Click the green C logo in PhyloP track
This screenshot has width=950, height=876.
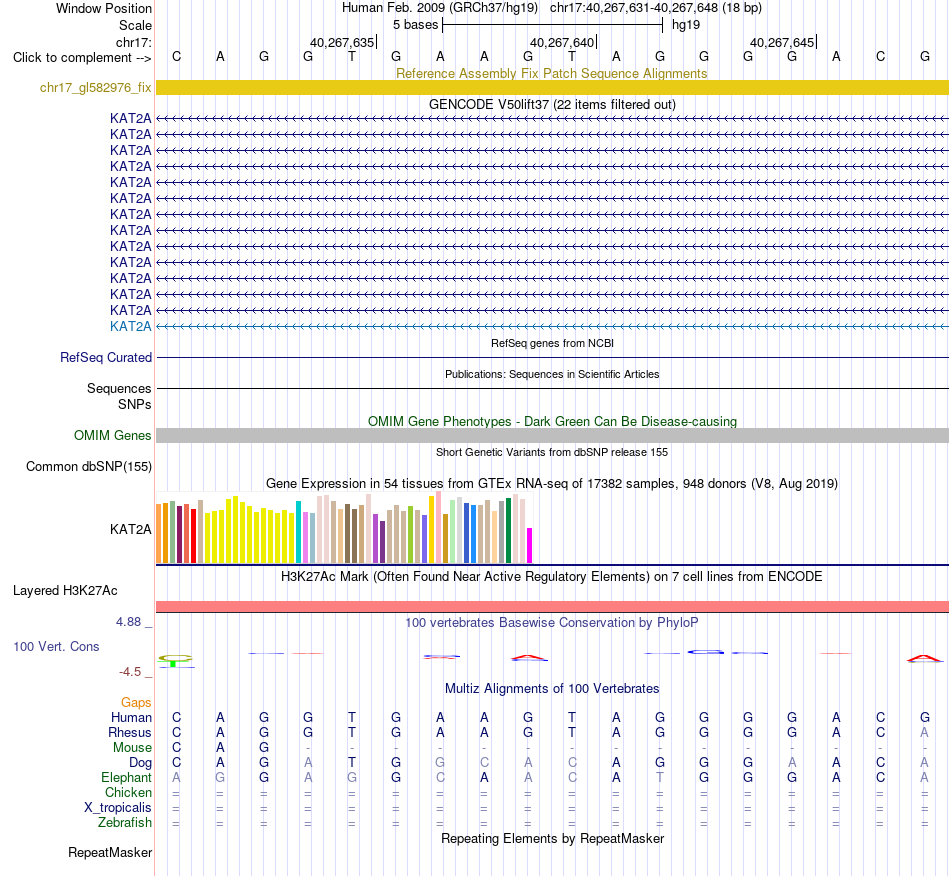click(x=175, y=660)
